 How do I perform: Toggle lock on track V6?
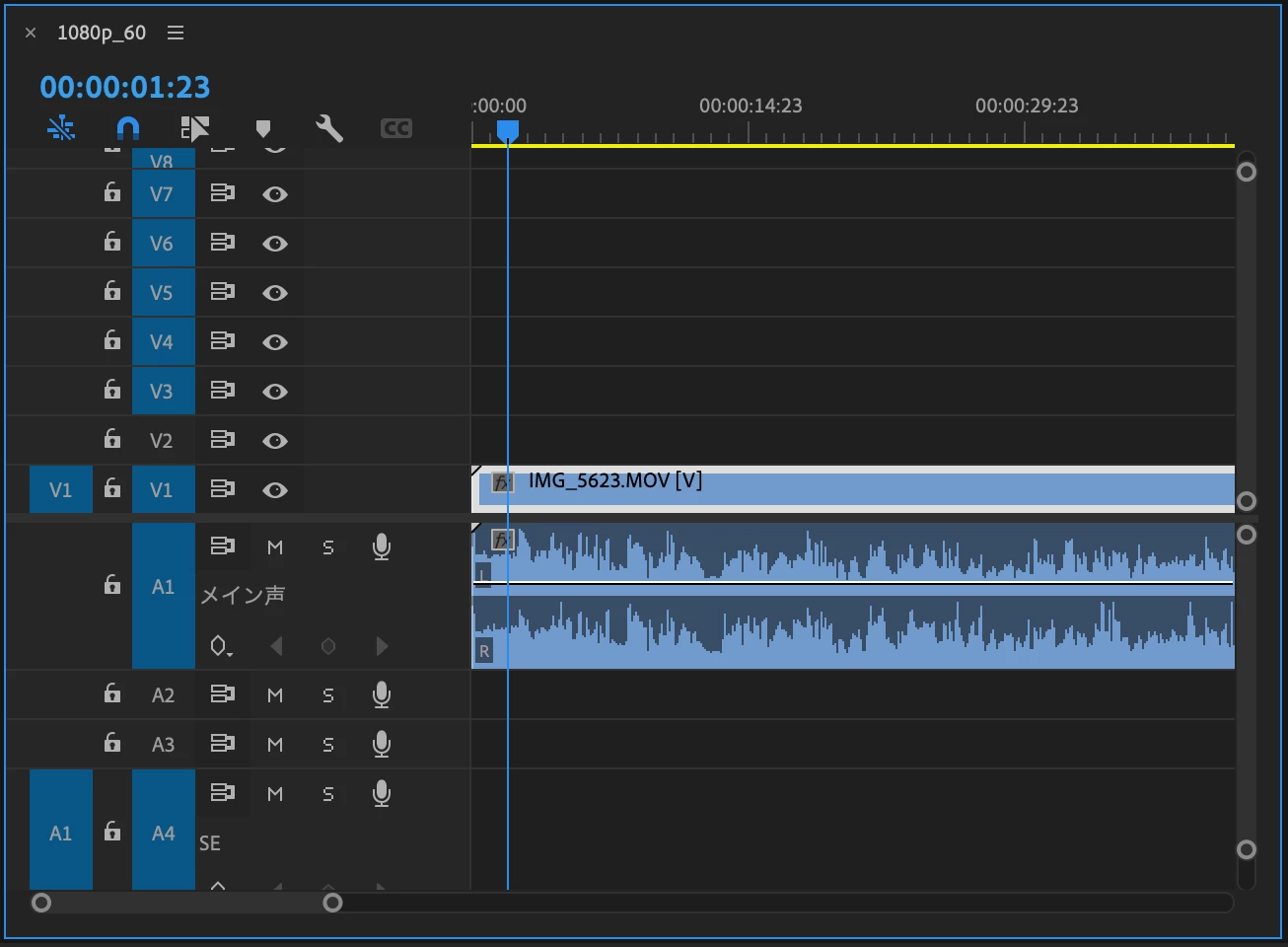pyautogui.click(x=112, y=242)
